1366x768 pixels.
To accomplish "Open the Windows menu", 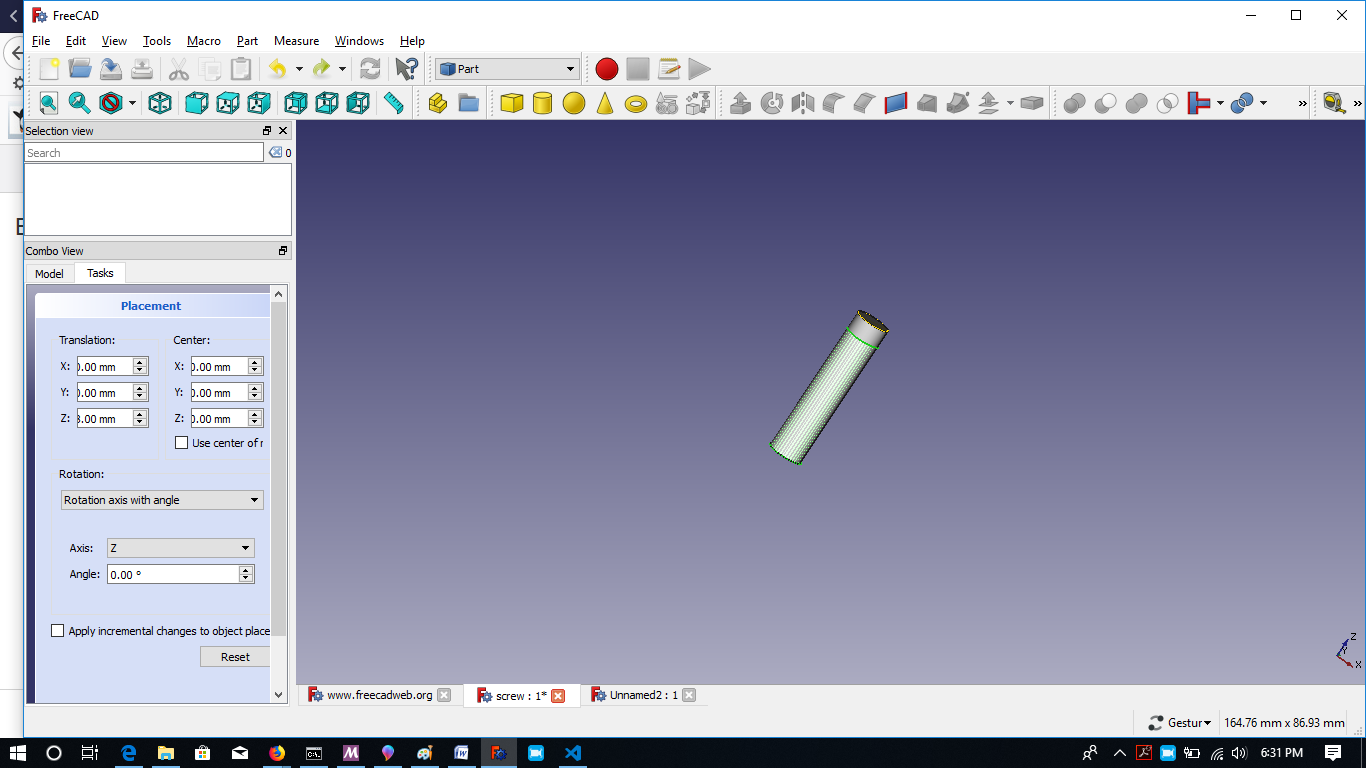I will [359, 41].
